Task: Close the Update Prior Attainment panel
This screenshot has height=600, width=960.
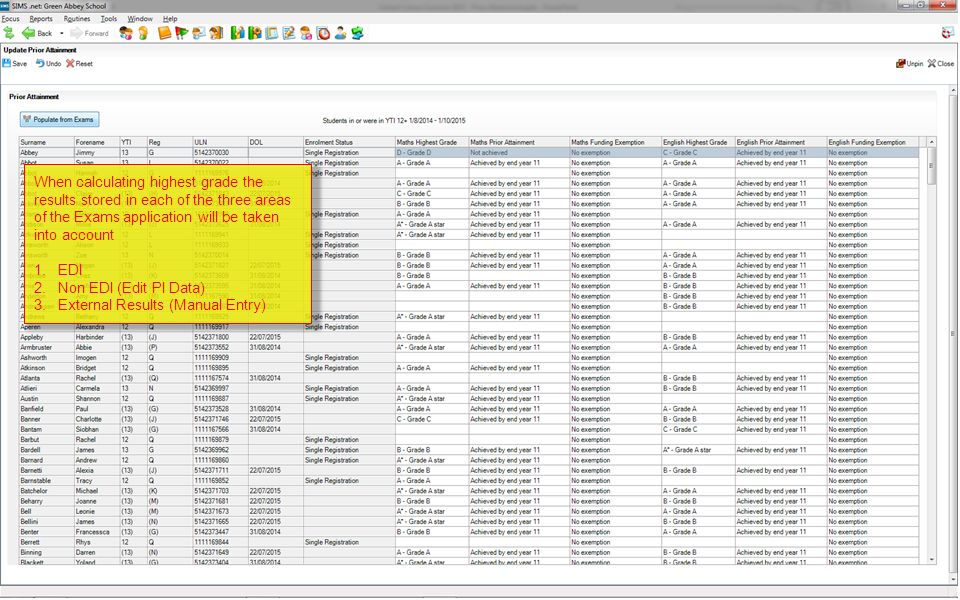Action: pyautogui.click(x=940, y=64)
